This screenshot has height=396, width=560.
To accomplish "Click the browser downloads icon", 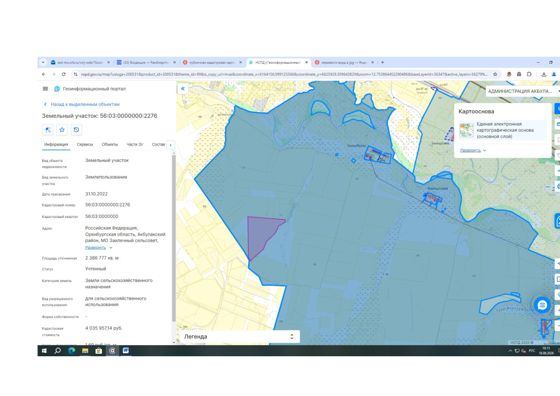I will point(544,74).
